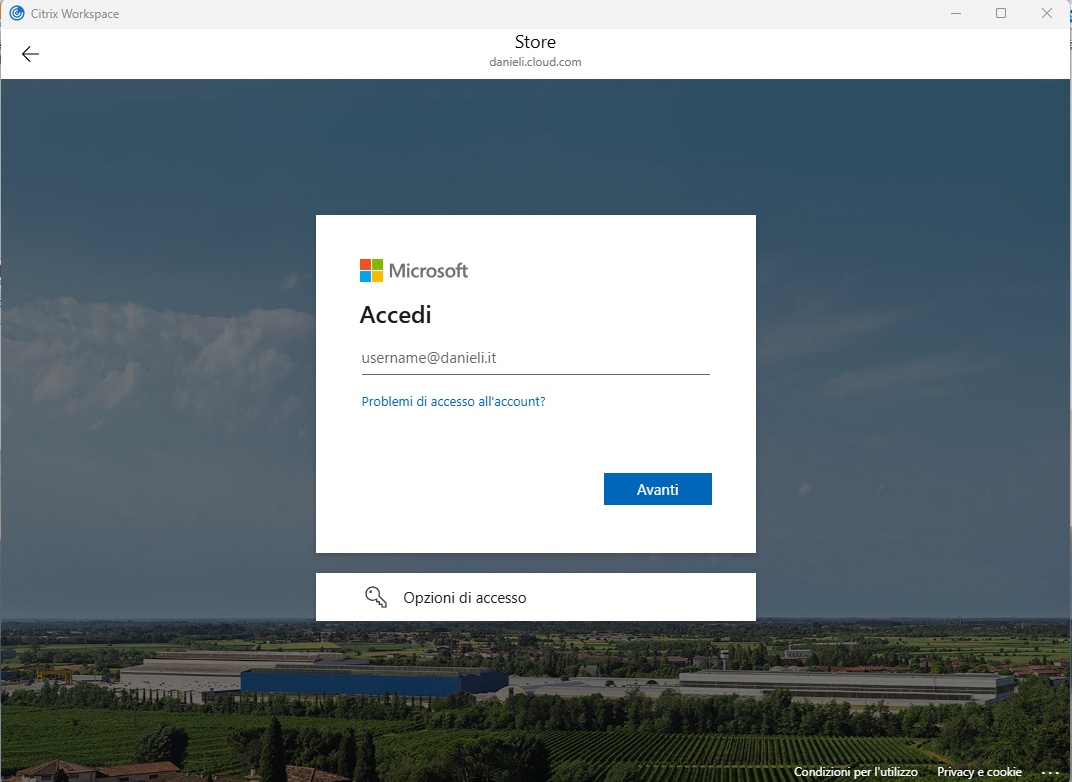The width and height of the screenshot is (1072, 782).
Task: Click the Accedi heading
Action: [395, 315]
